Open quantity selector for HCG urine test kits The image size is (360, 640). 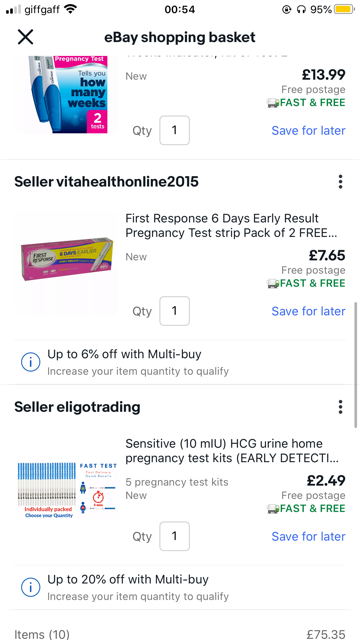click(174, 536)
